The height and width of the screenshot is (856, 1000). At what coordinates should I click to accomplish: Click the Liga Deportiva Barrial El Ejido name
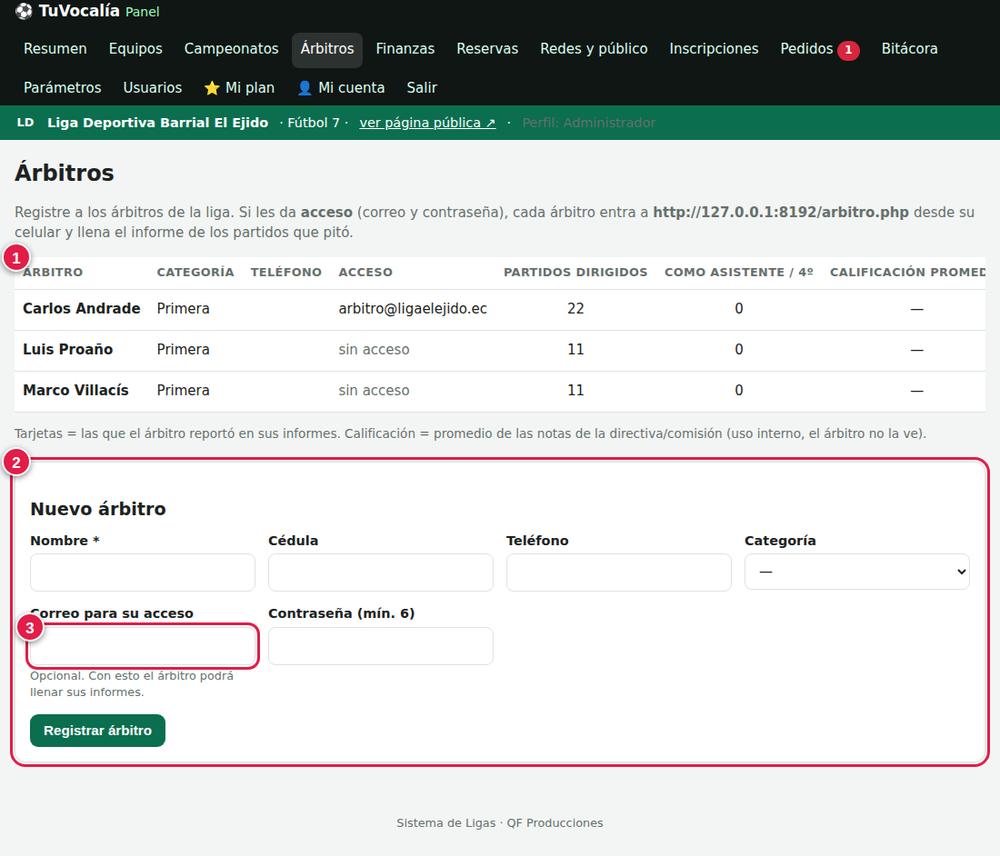[158, 122]
